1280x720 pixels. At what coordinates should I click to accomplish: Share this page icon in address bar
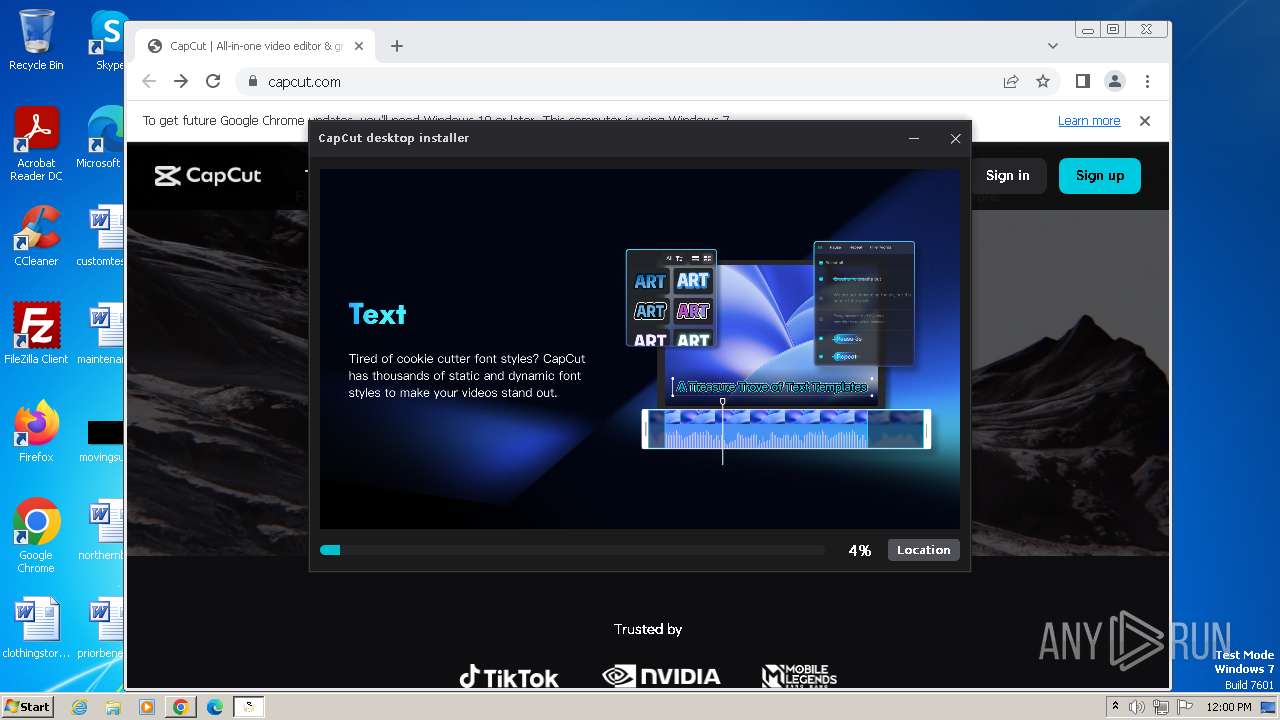pos(1011,82)
